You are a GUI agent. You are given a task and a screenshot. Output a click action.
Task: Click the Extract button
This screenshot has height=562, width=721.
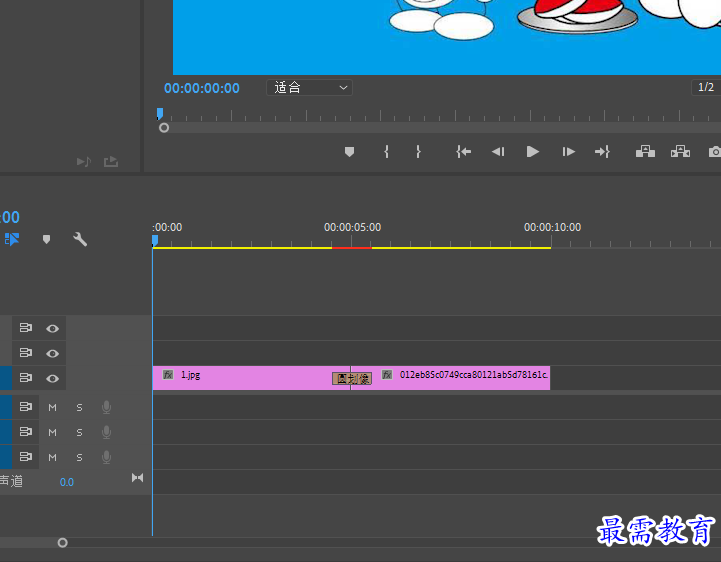click(x=680, y=151)
